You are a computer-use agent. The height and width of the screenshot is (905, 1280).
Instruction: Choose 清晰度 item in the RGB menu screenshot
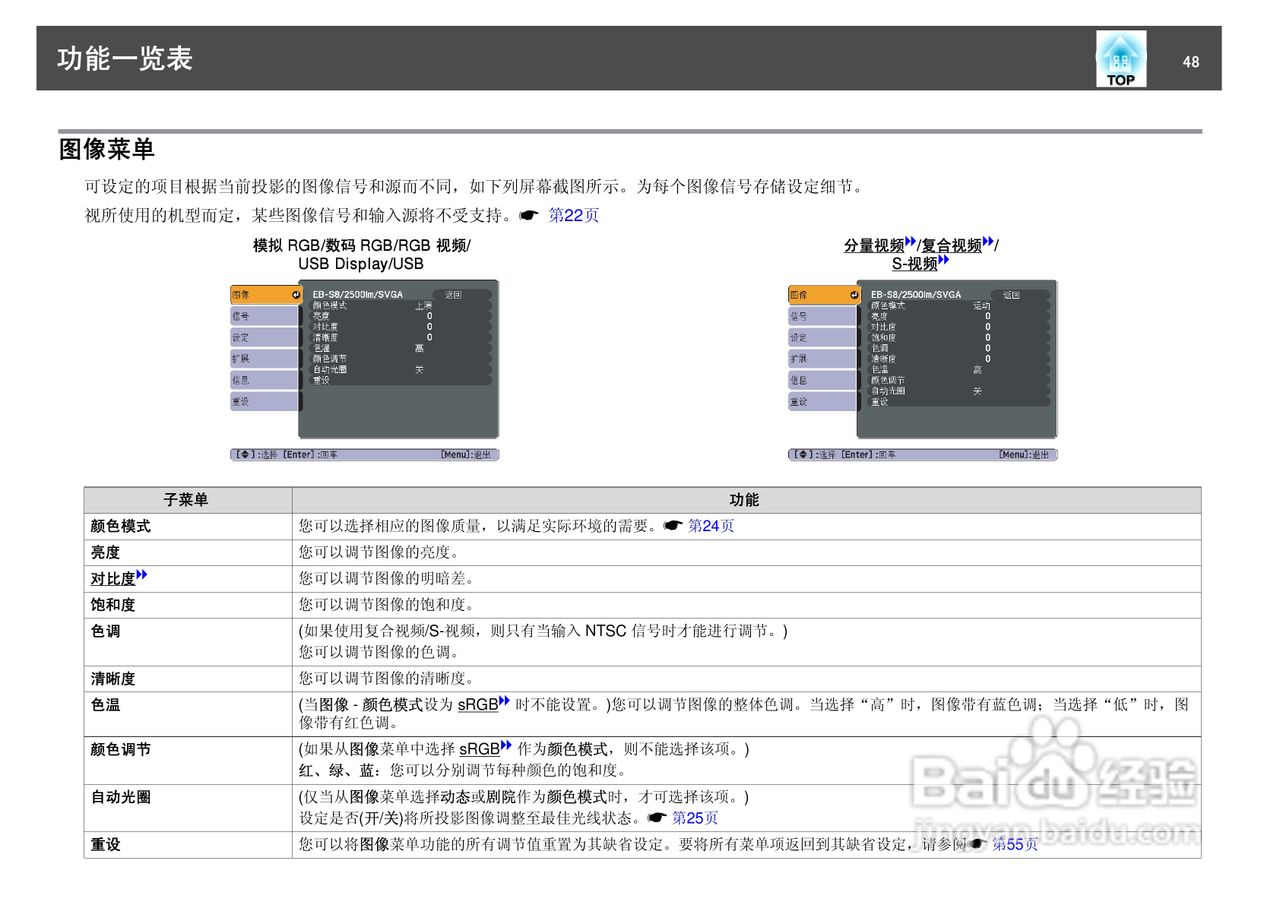point(400,337)
